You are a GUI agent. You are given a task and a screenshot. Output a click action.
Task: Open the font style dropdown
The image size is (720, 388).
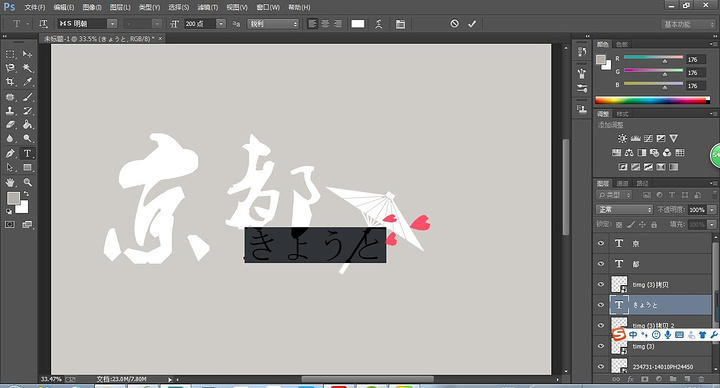[157, 24]
